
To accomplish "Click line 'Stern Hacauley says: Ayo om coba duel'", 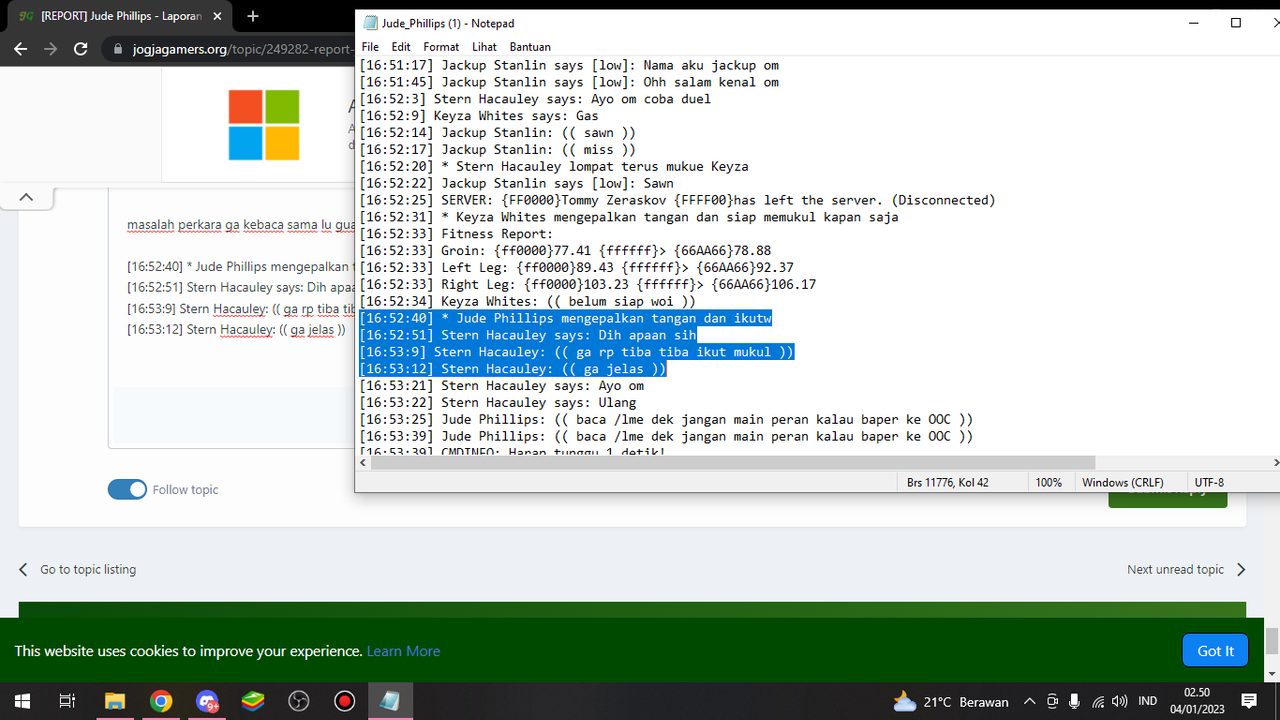I will point(535,99).
